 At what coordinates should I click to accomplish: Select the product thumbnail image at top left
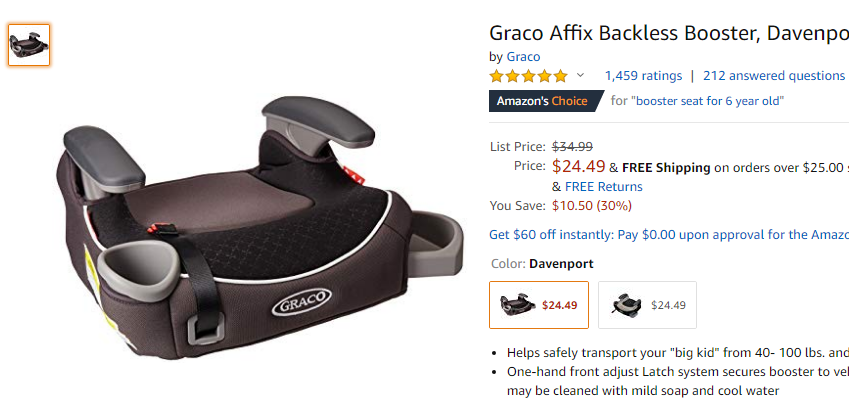(29, 45)
